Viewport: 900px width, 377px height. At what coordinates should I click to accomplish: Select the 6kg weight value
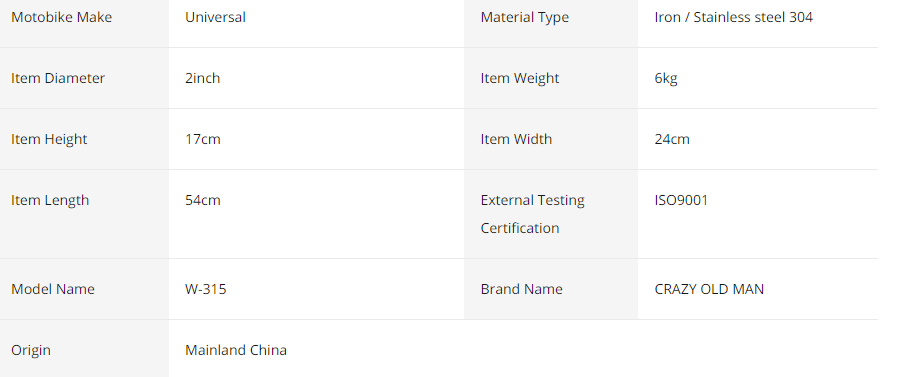(x=666, y=78)
